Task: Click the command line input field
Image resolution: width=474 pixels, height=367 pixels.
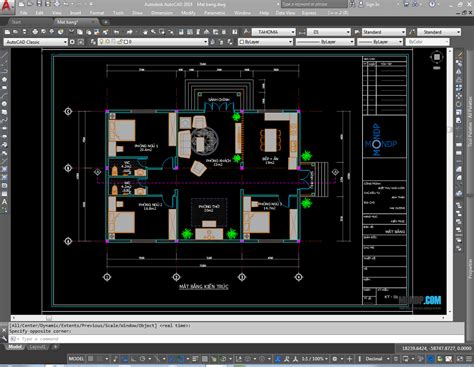Action: click(237, 339)
